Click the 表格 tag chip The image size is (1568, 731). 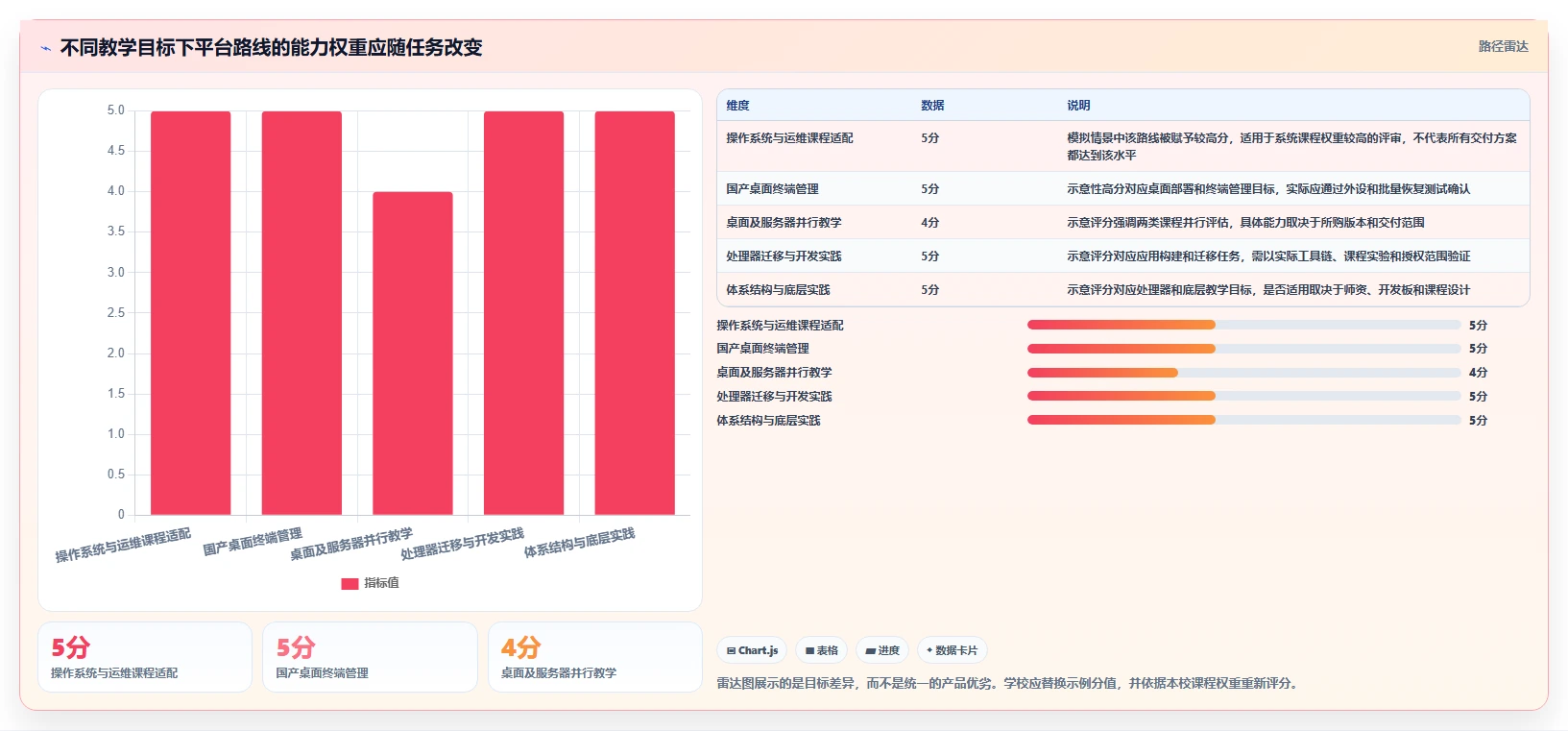click(x=821, y=650)
